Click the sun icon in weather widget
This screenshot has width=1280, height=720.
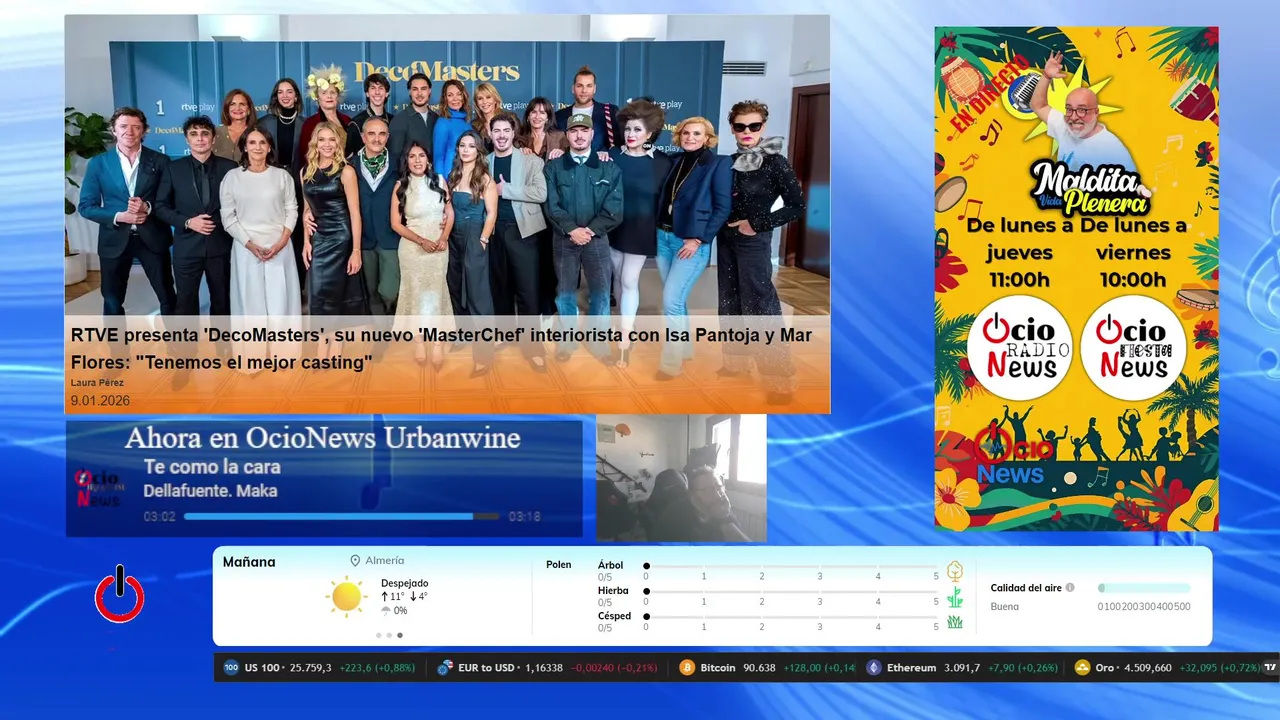(346, 597)
